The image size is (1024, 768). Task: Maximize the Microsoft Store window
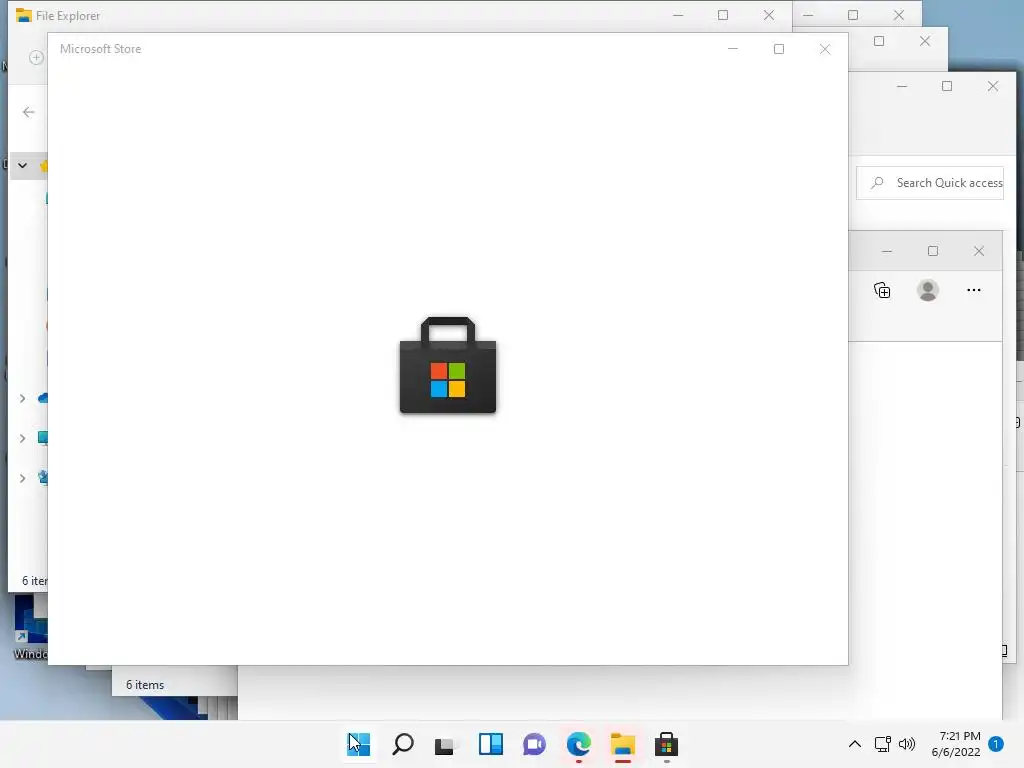tap(778, 49)
